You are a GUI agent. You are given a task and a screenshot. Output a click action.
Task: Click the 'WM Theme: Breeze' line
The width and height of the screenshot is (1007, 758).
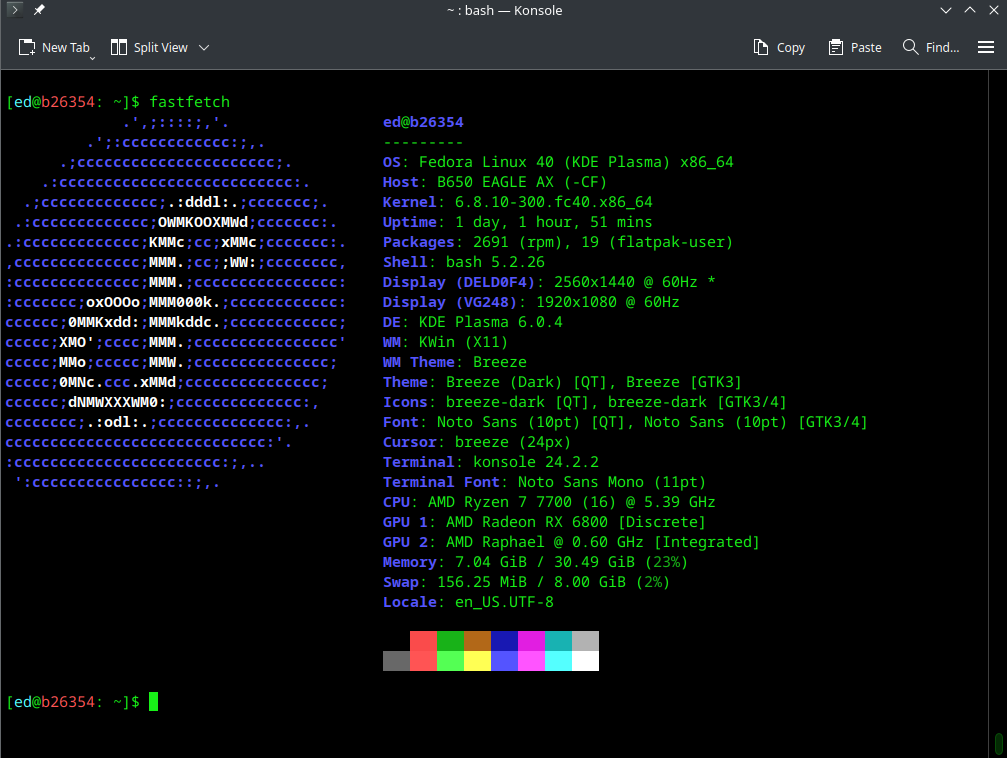(455, 362)
